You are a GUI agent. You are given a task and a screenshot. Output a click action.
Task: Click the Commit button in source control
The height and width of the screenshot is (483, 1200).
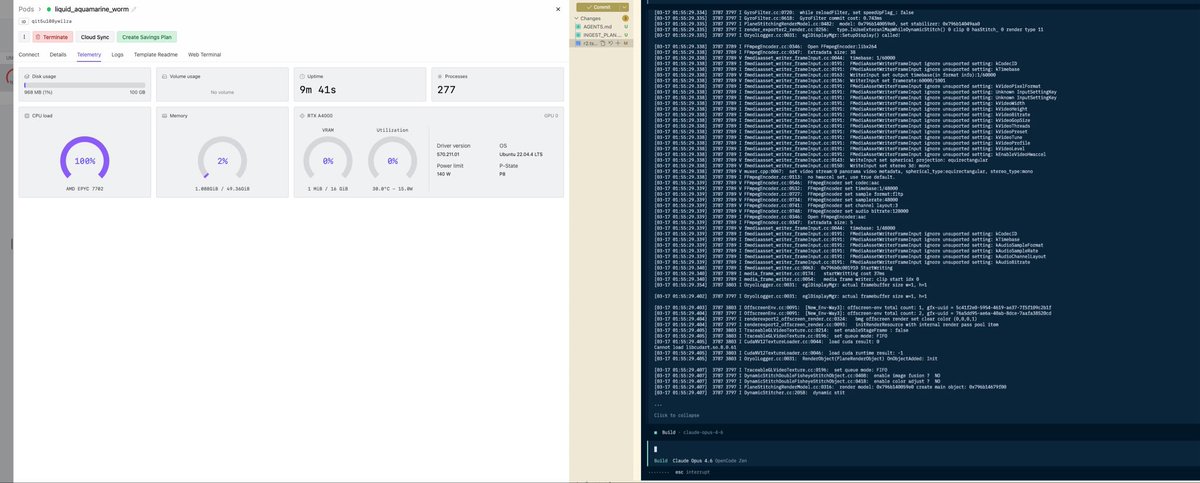coord(599,7)
